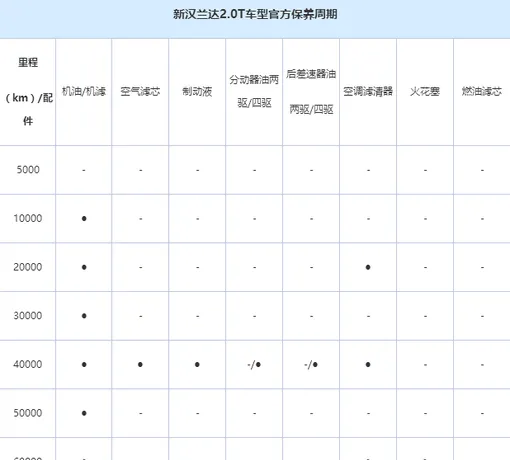Select the 50000 mileage row label

click(28, 413)
